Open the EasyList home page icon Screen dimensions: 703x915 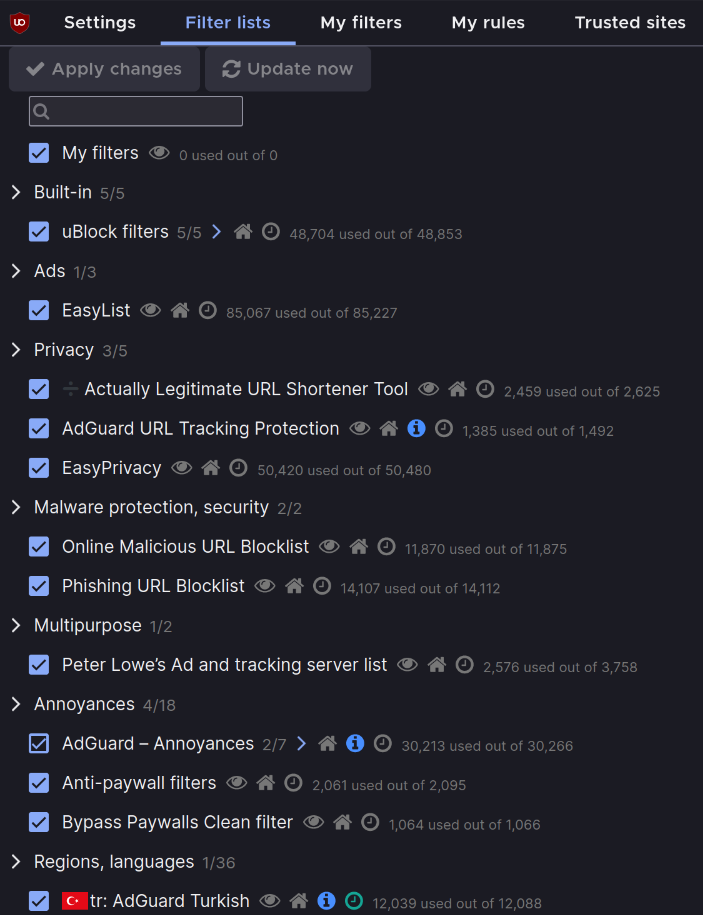(180, 310)
